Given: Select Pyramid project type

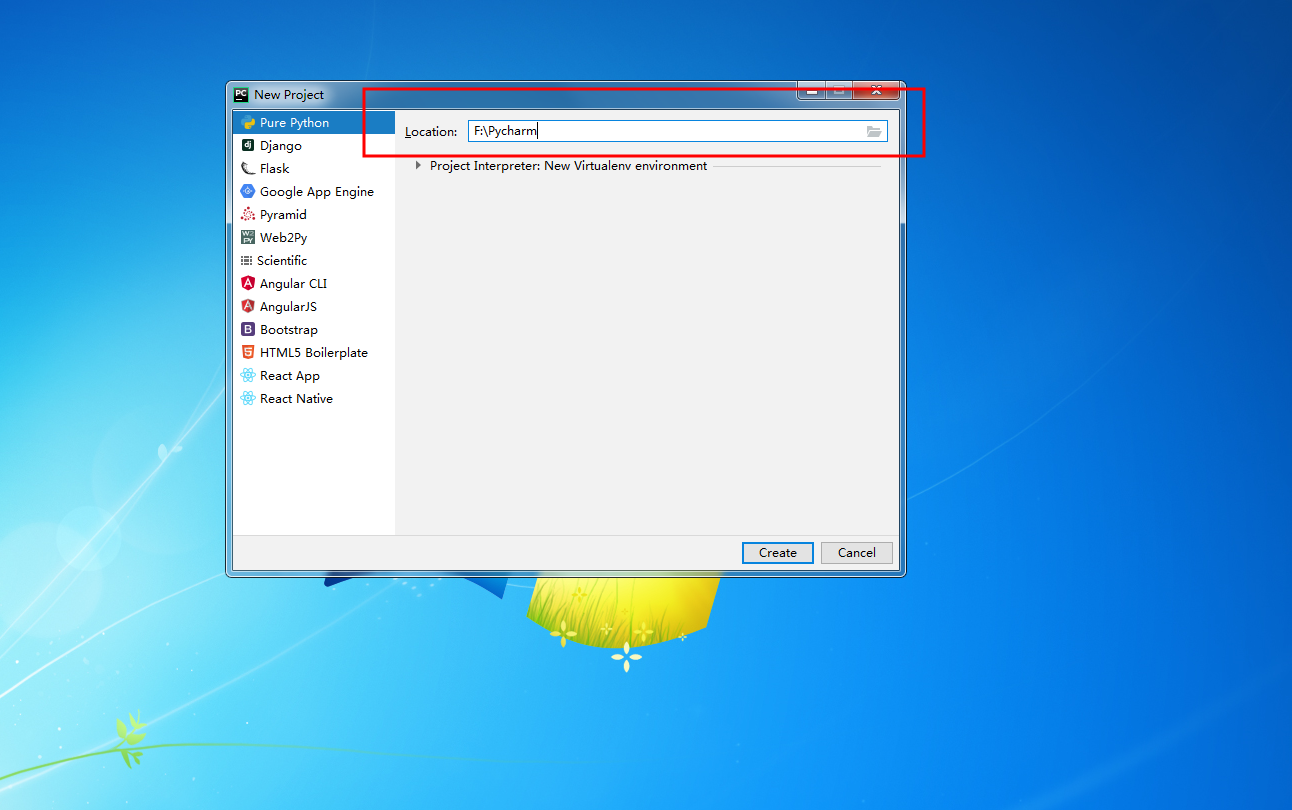Looking at the screenshot, I should 314,215.
